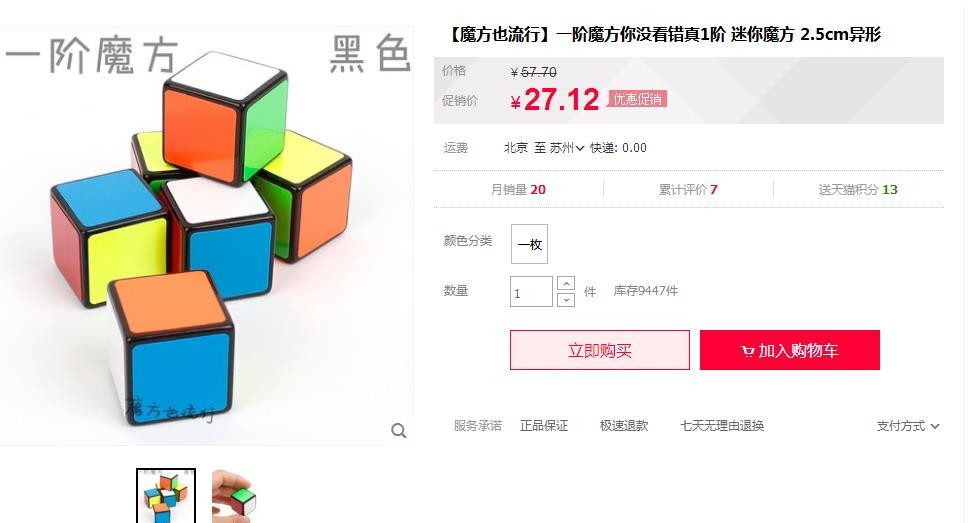Viewport: 973px width, 523px height.
Task: Select the first cube thumbnail
Action: [x=166, y=496]
